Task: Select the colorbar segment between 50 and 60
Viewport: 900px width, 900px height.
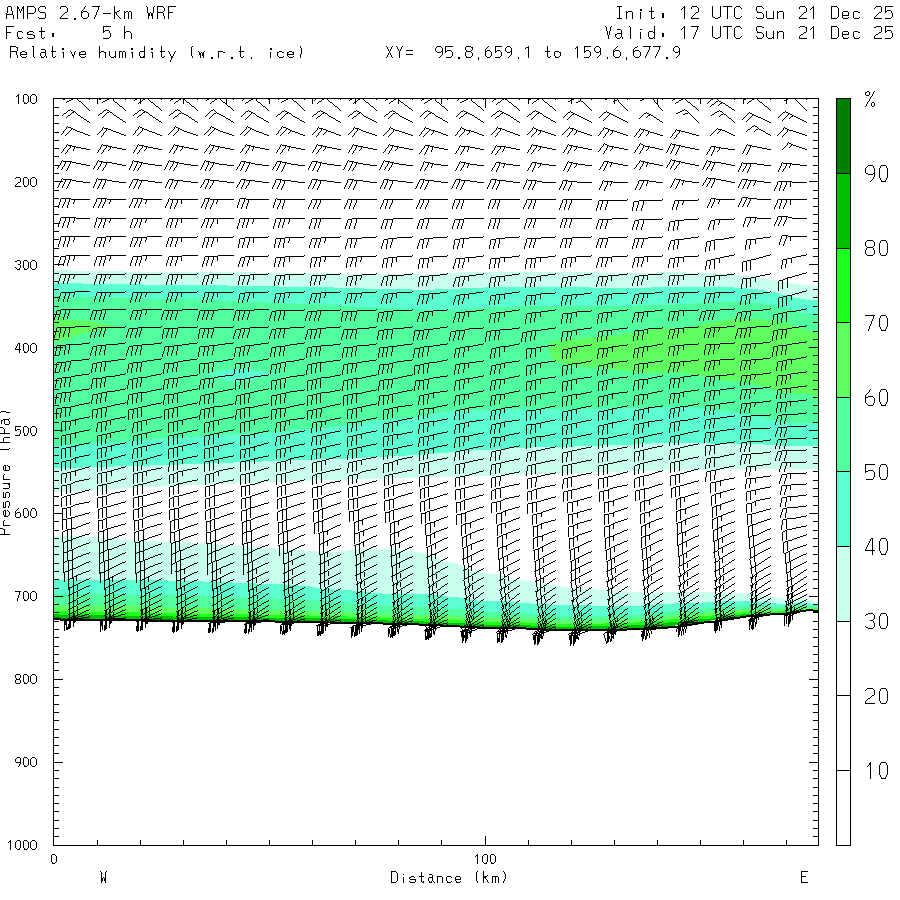Action: point(843,434)
